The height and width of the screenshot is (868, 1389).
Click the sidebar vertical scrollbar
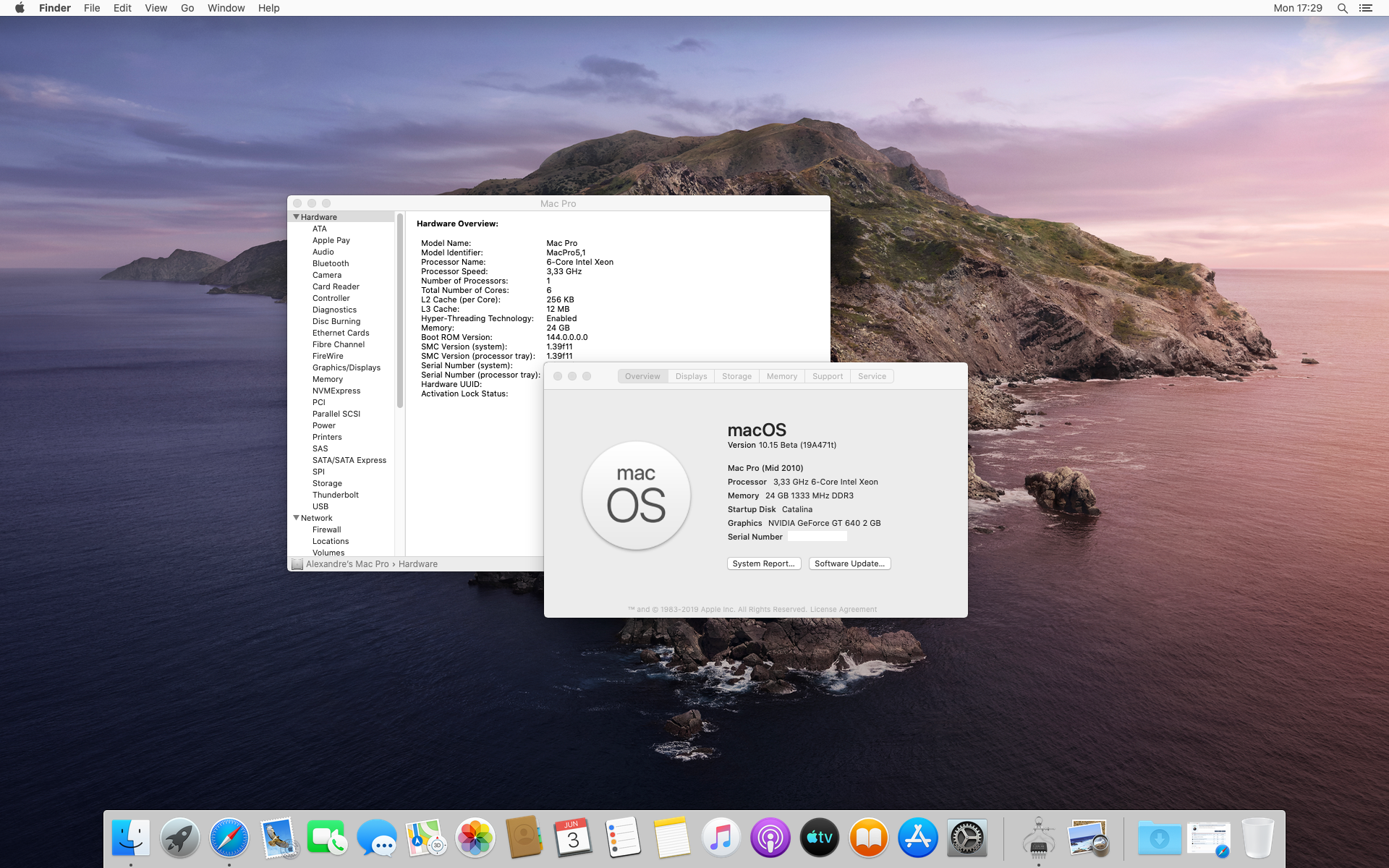point(399,311)
